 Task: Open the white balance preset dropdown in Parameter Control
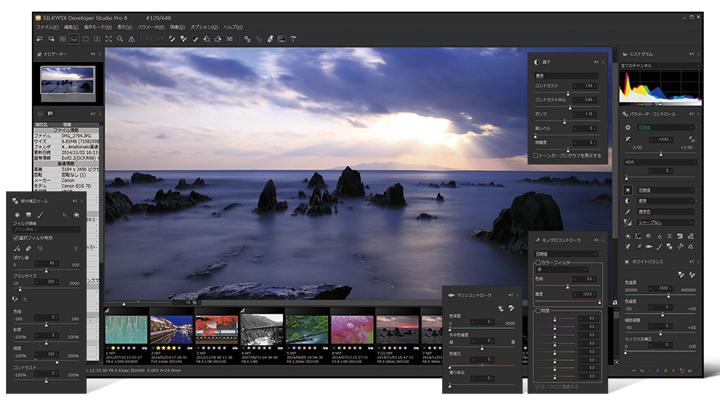click(x=665, y=190)
